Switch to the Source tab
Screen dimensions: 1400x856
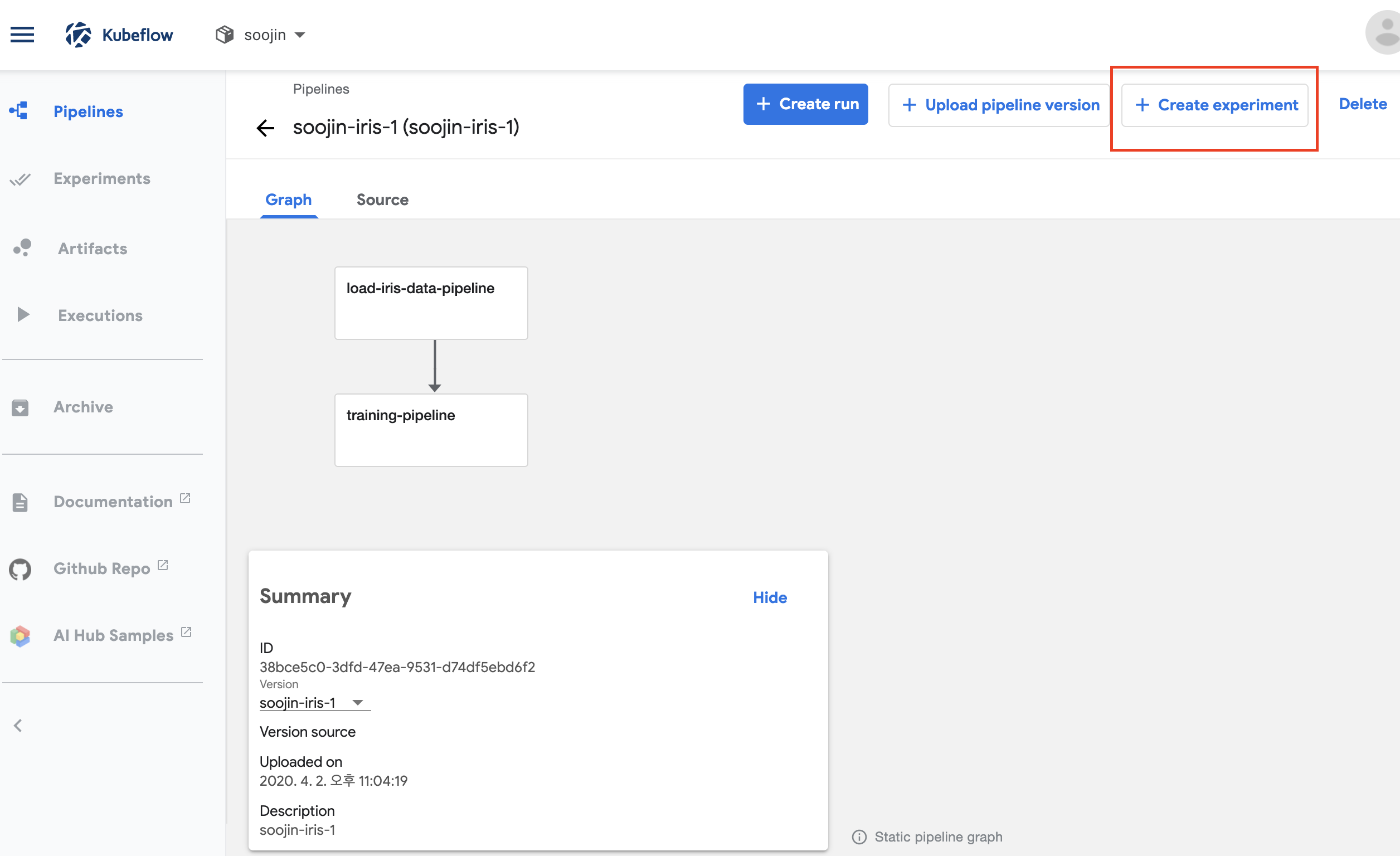tap(382, 200)
